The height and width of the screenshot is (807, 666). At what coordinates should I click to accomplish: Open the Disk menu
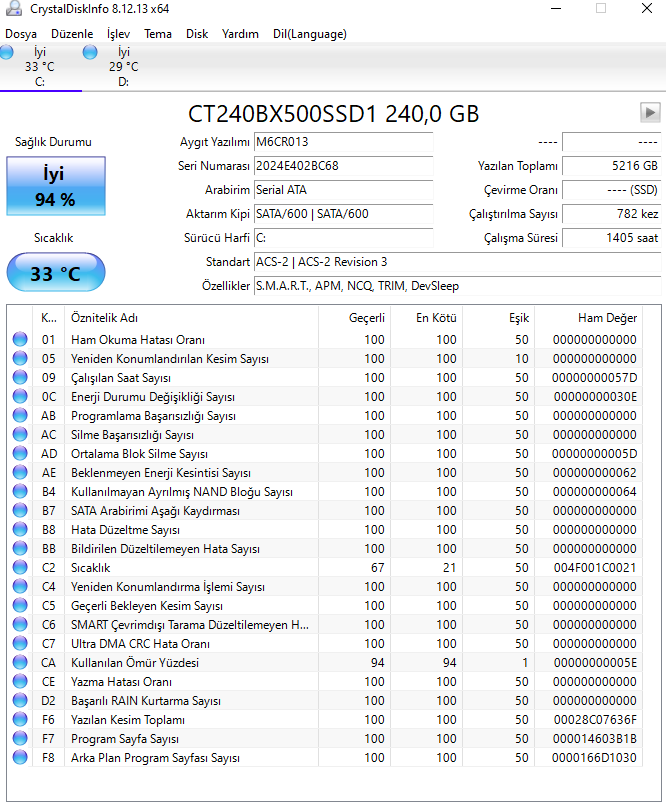click(x=197, y=34)
